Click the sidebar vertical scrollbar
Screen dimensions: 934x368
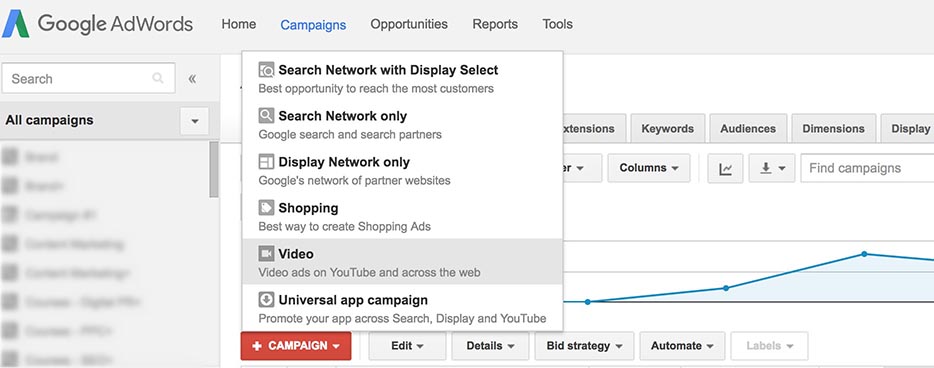214,170
